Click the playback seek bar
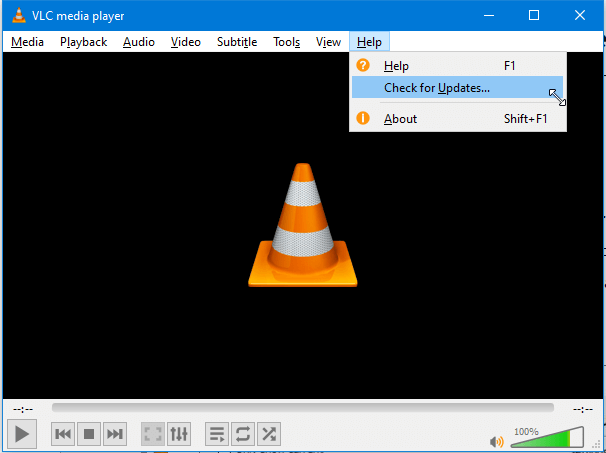The width and height of the screenshot is (606, 453). pyautogui.click(x=303, y=408)
